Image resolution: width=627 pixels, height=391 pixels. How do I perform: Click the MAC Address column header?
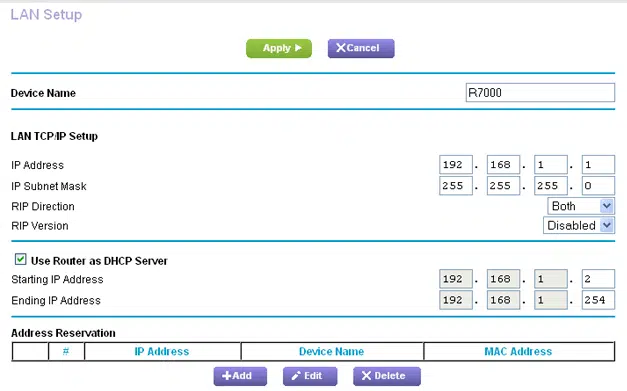[x=518, y=351]
